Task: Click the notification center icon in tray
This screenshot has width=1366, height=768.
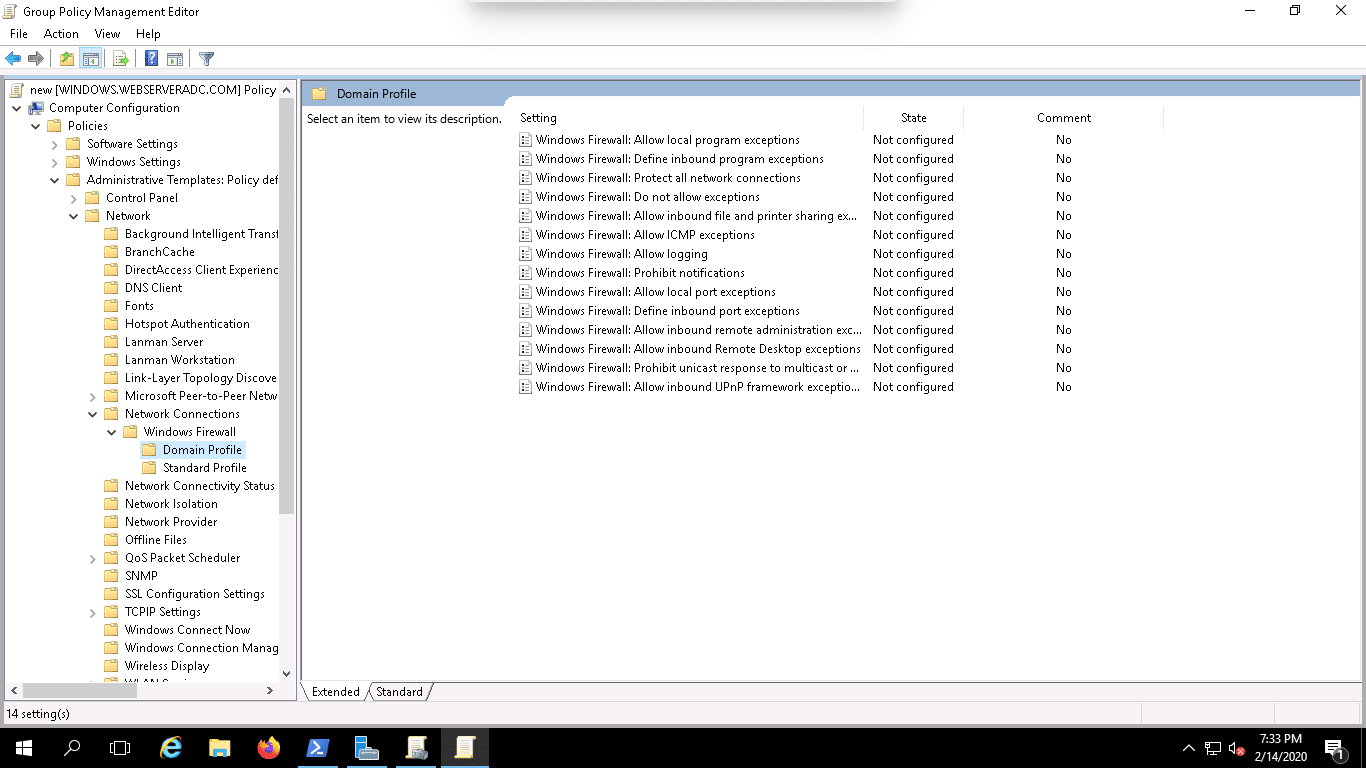Action: click(x=1333, y=747)
